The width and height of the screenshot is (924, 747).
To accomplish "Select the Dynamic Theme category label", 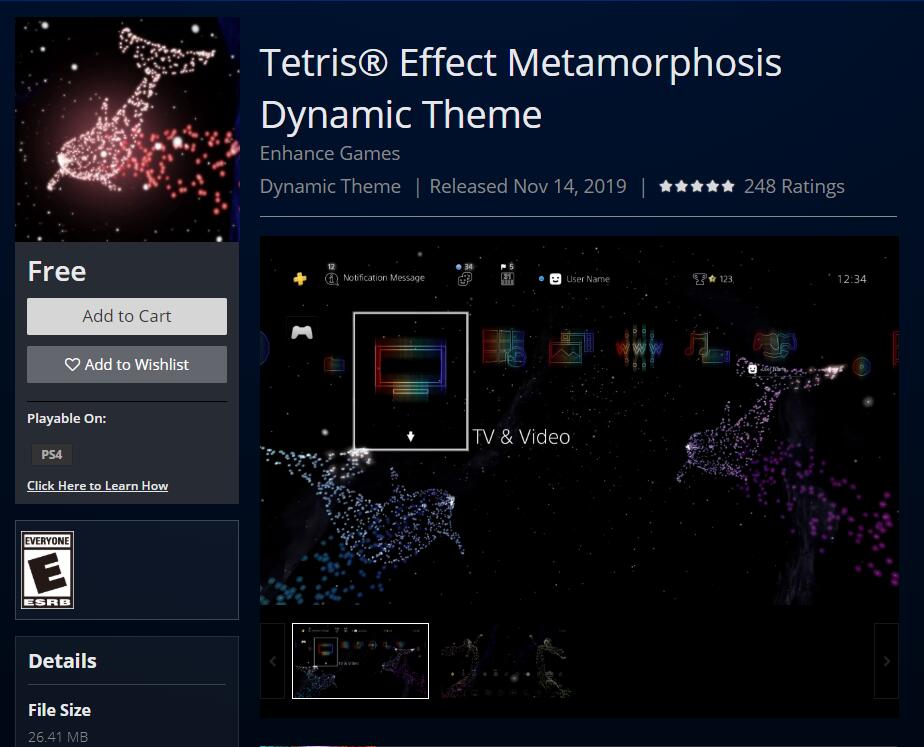I will coord(330,187).
